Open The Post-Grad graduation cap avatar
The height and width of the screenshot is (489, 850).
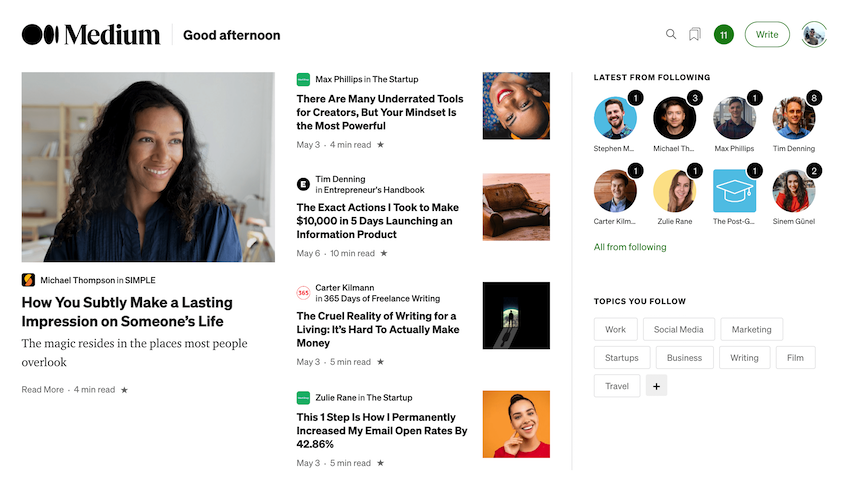[x=734, y=191]
